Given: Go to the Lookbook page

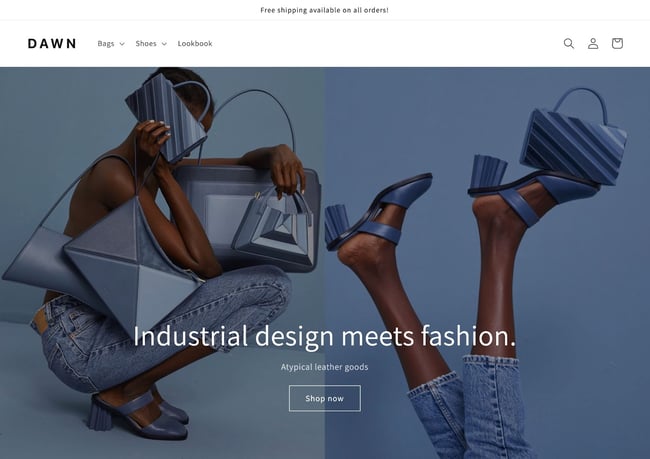Looking at the screenshot, I should (195, 44).
